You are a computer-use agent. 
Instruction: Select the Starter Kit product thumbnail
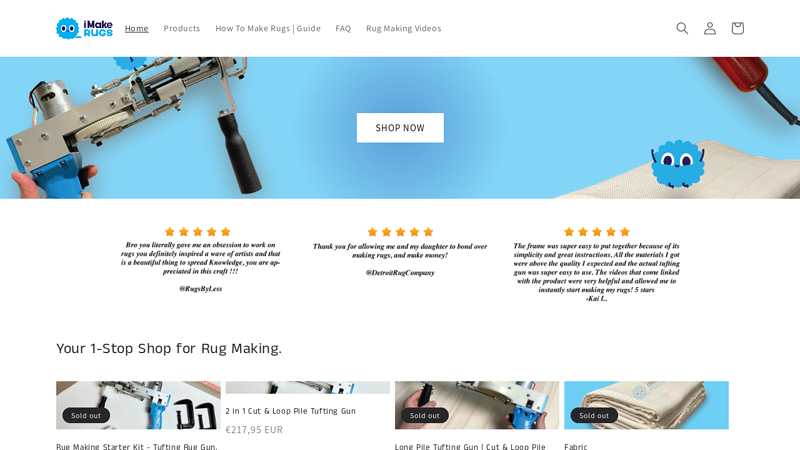(138, 405)
